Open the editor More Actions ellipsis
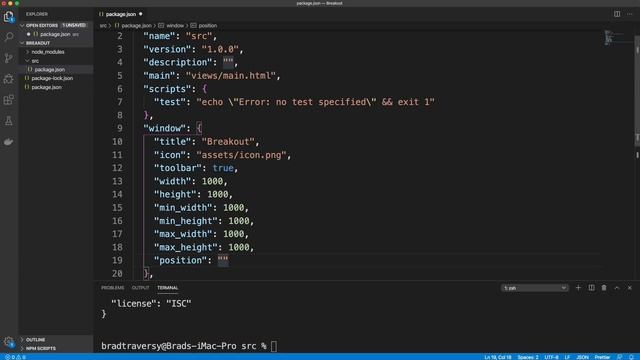Viewport: 640px width, 360px height. (x=630, y=14)
